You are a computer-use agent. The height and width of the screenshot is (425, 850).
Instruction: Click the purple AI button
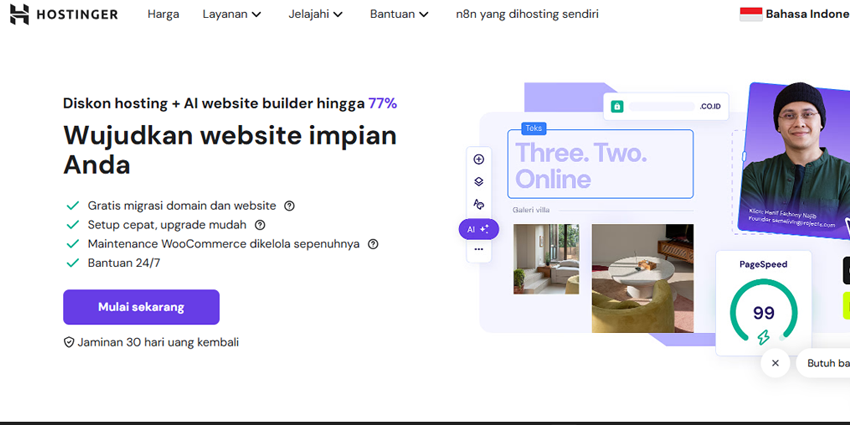coord(479,229)
